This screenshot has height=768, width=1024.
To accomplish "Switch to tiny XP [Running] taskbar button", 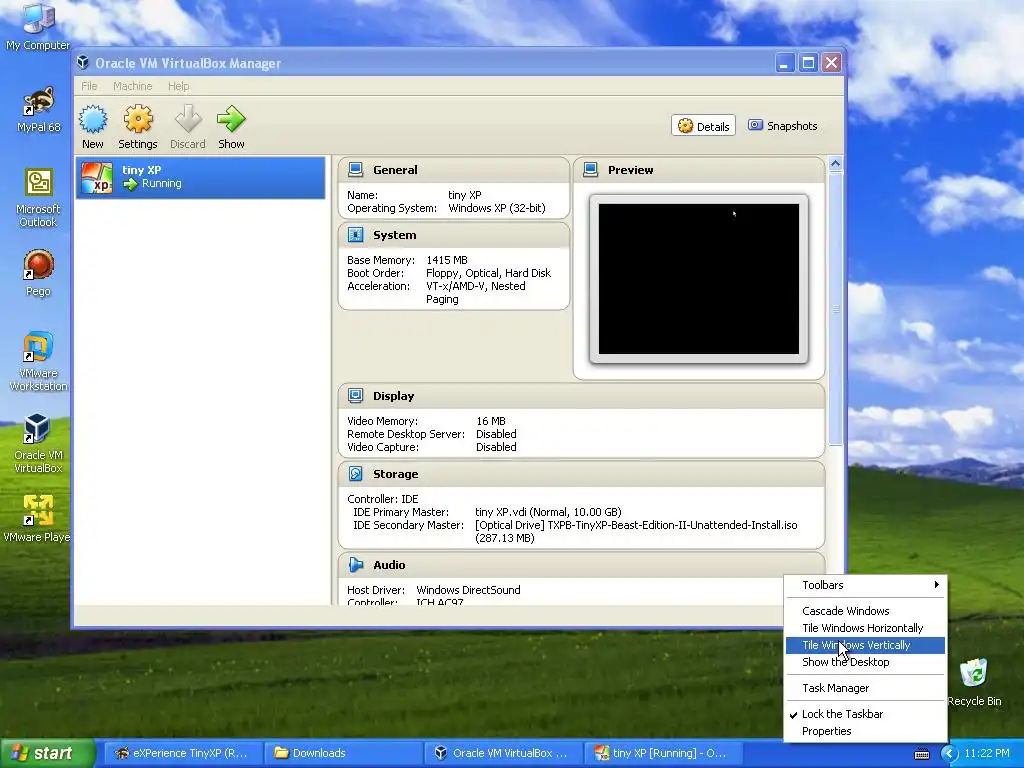I will tap(662, 753).
